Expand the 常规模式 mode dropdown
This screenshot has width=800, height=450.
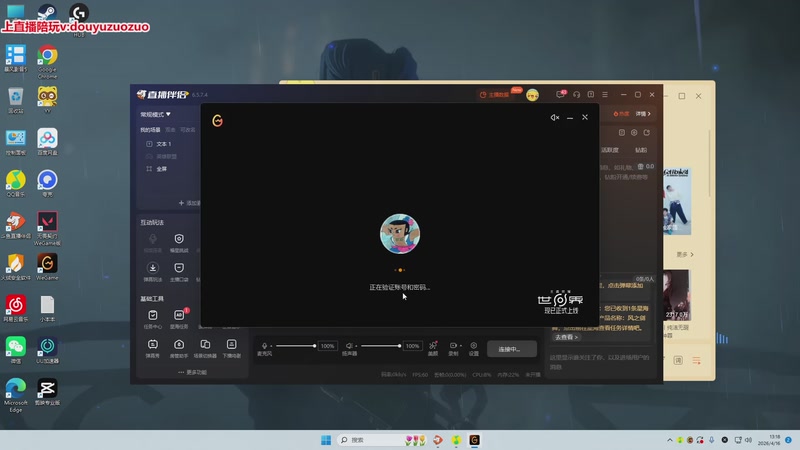point(155,114)
